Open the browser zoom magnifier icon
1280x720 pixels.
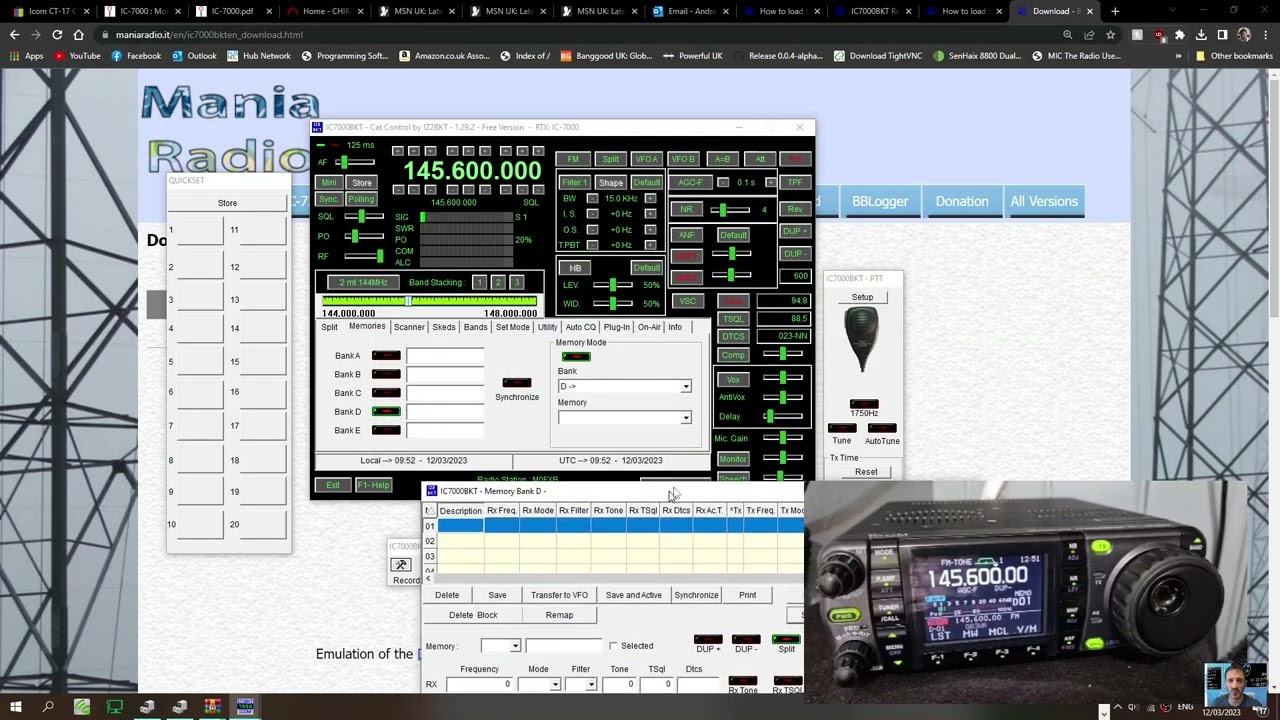click(x=1067, y=34)
